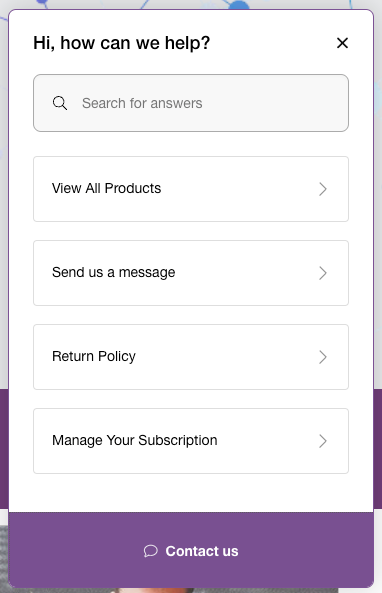Click the chevron arrow on Return Policy
Image resolution: width=382 pixels, height=593 pixels.
323,357
